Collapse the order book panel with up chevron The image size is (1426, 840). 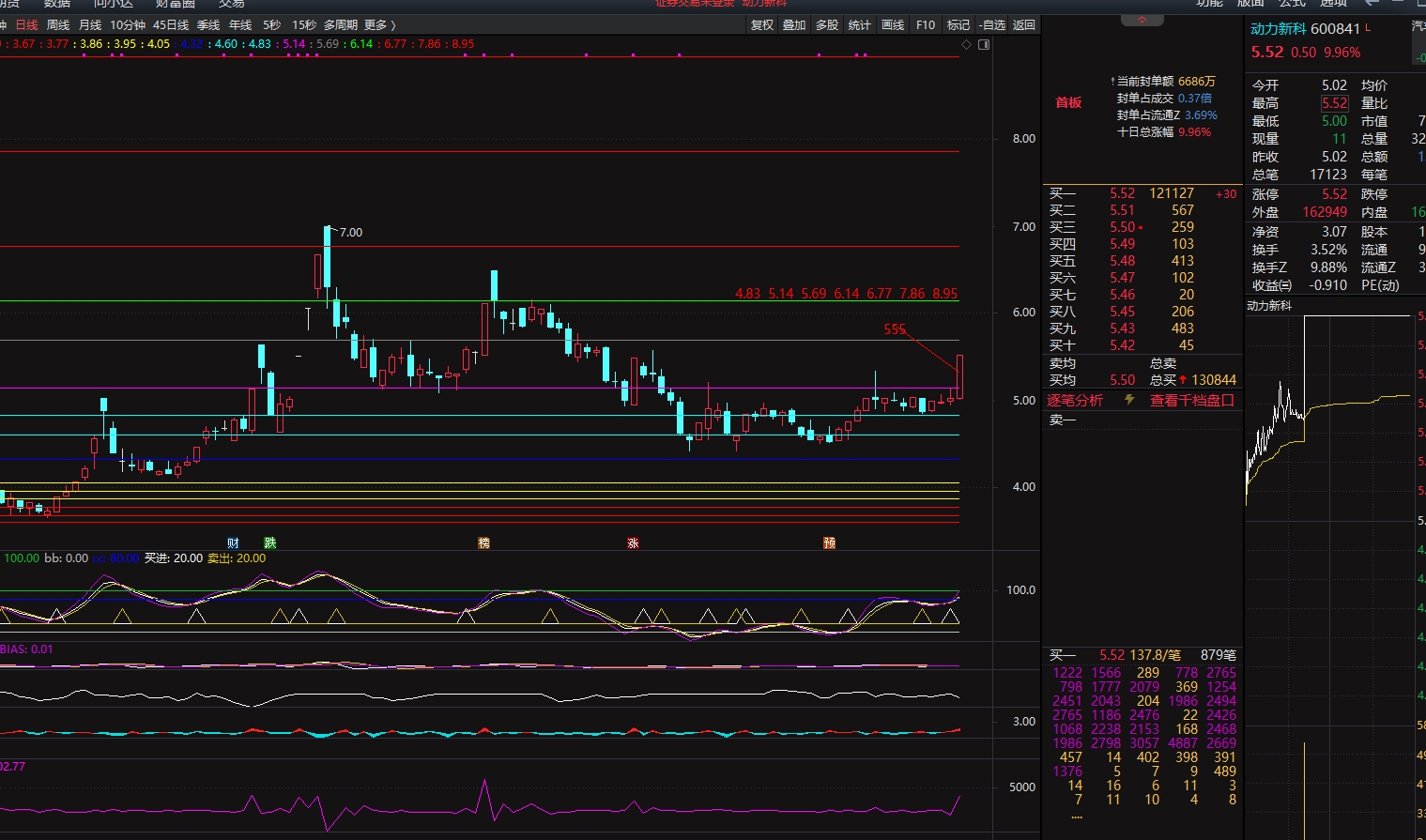coord(1142,20)
